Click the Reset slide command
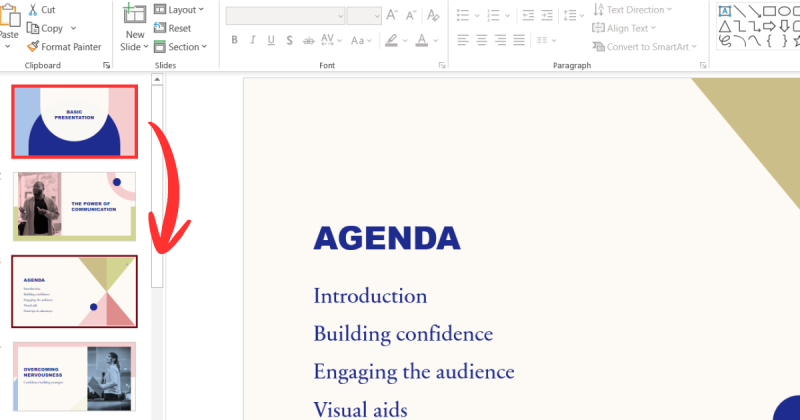The image size is (800, 420). [x=172, y=28]
